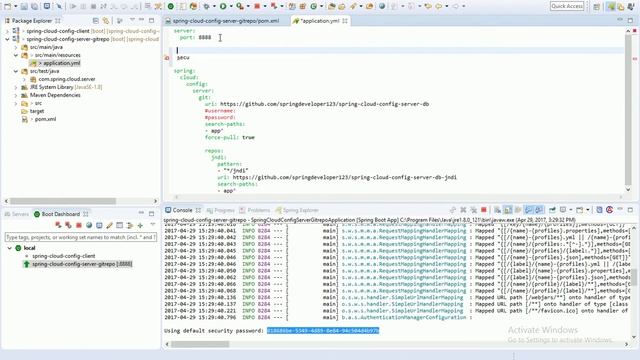Click the Boot Dashboard (re)start icon
The image size is (640, 360).
coord(58,225)
